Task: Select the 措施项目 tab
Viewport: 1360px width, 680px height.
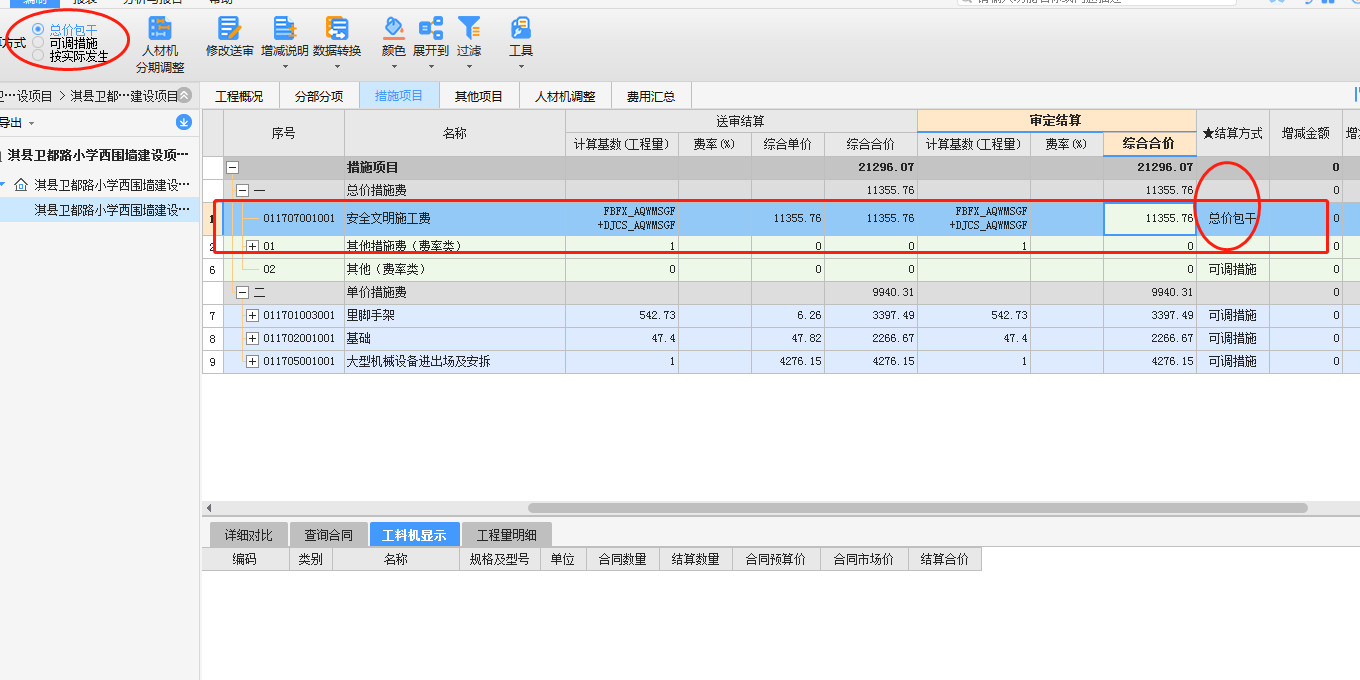Action: [x=399, y=96]
